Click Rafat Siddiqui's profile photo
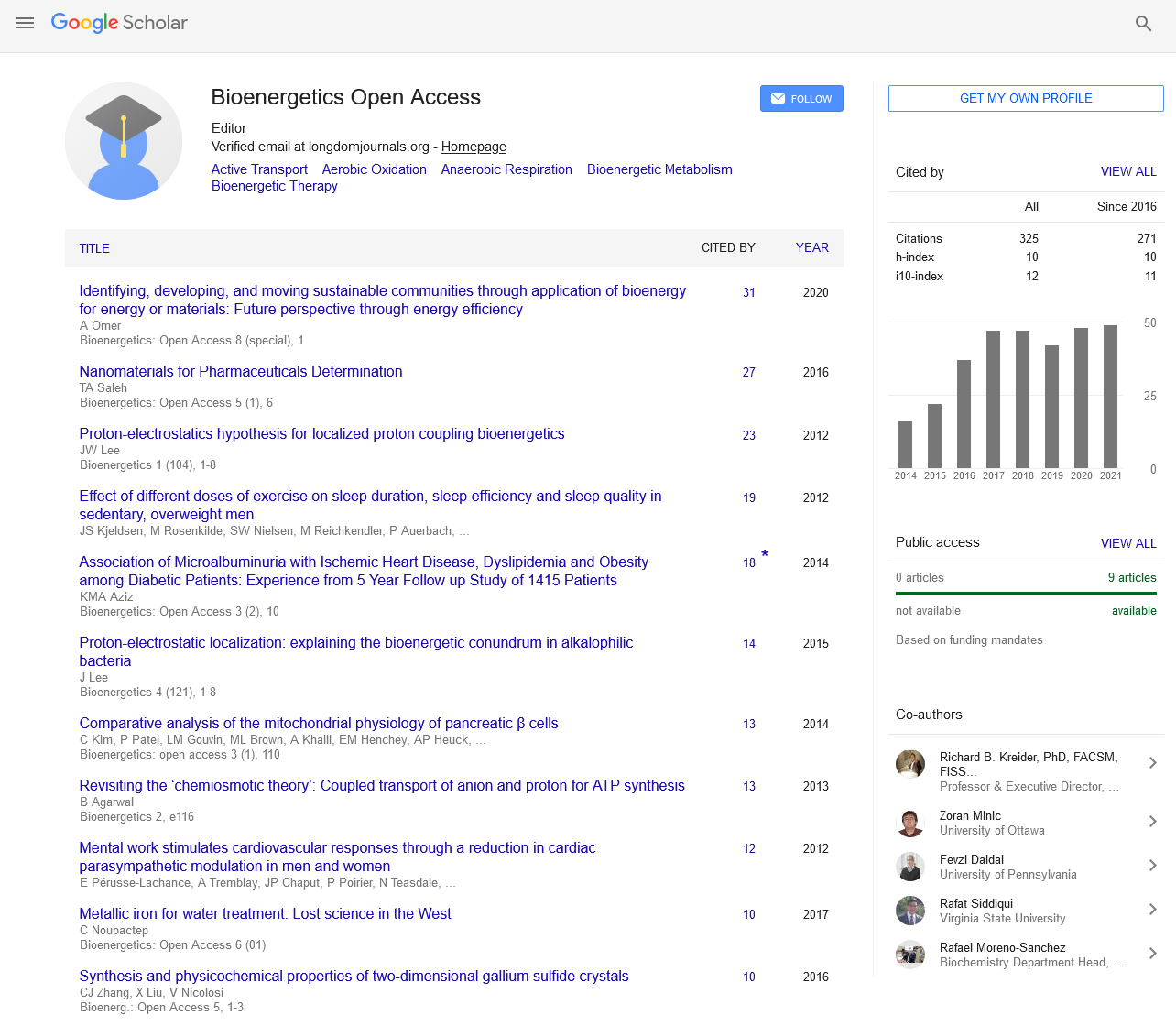Image resolution: width=1176 pixels, height=1026 pixels. coord(909,911)
